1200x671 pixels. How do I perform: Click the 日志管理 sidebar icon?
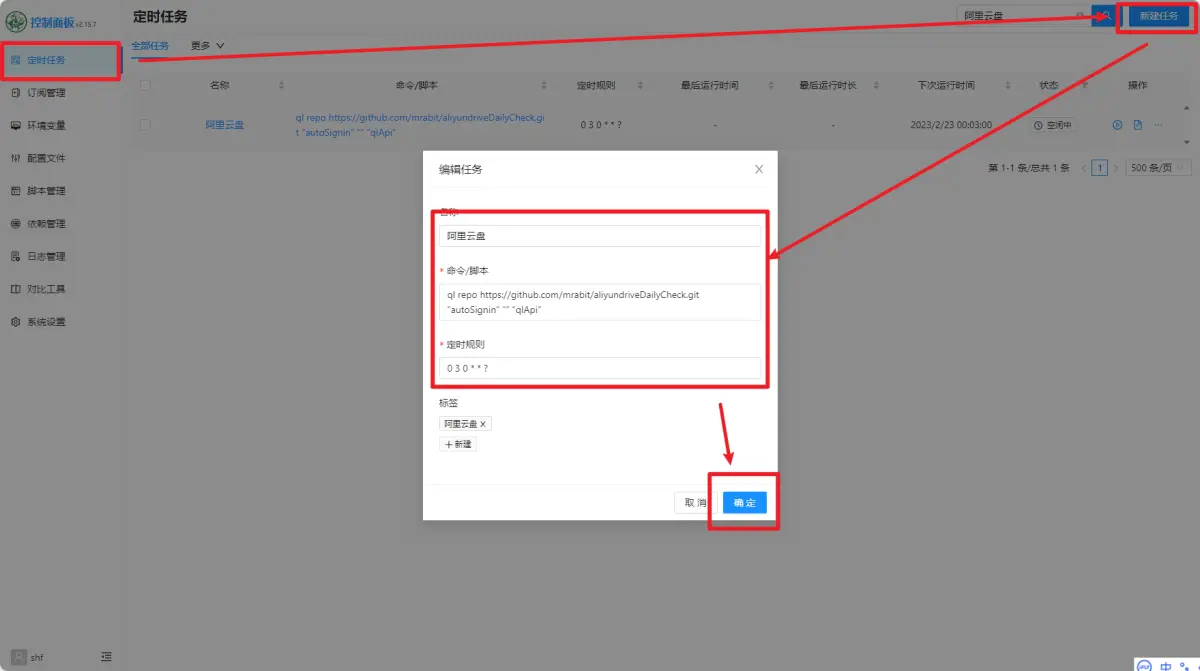tap(16, 257)
